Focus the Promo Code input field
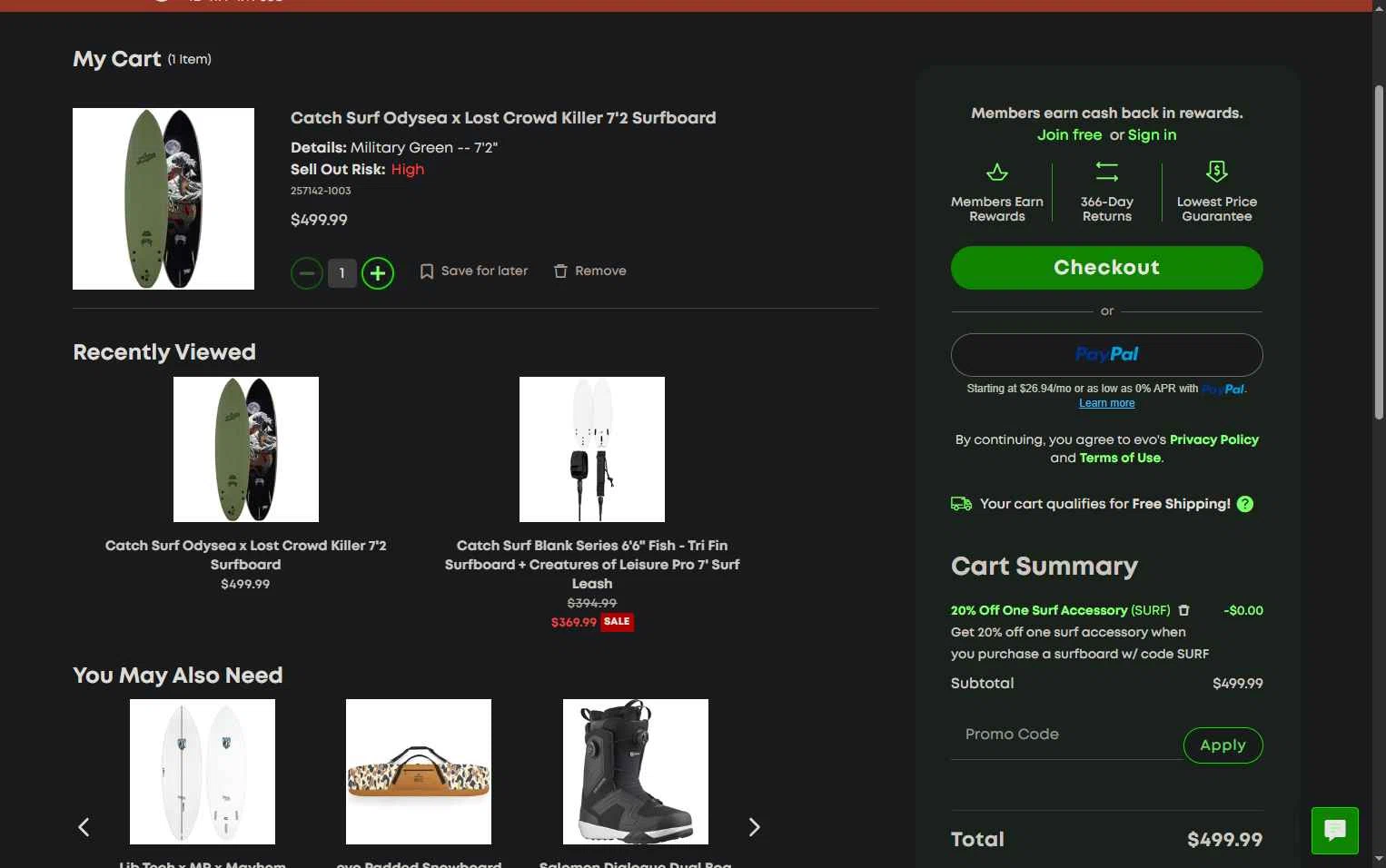1386x868 pixels. point(1066,735)
